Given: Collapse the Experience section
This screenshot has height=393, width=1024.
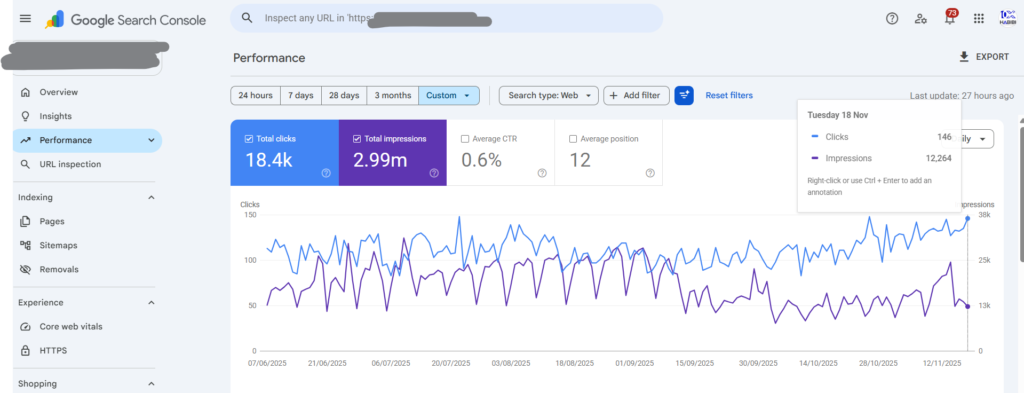Looking at the screenshot, I should (152, 302).
